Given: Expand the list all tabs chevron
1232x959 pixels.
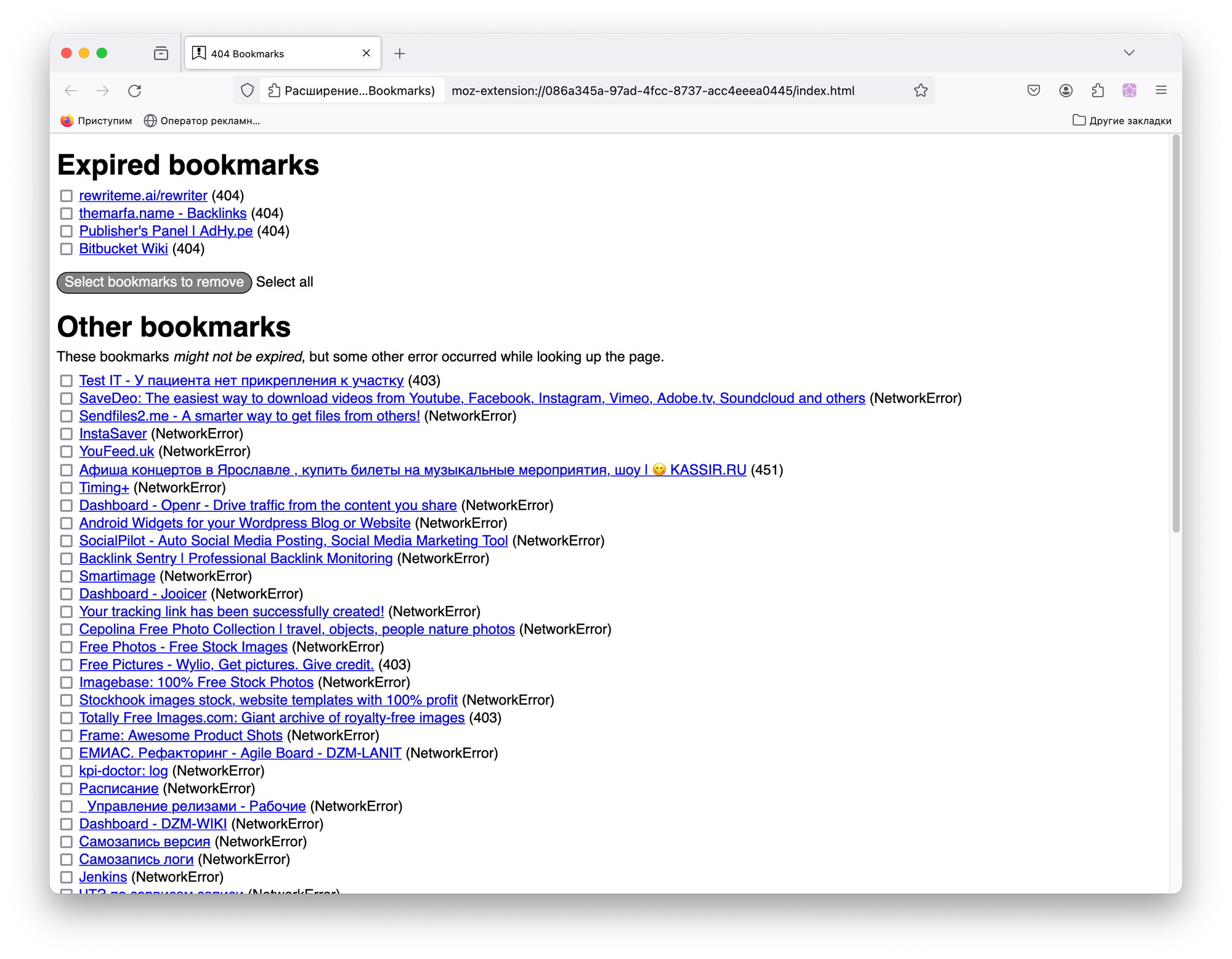Looking at the screenshot, I should click(1129, 53).
